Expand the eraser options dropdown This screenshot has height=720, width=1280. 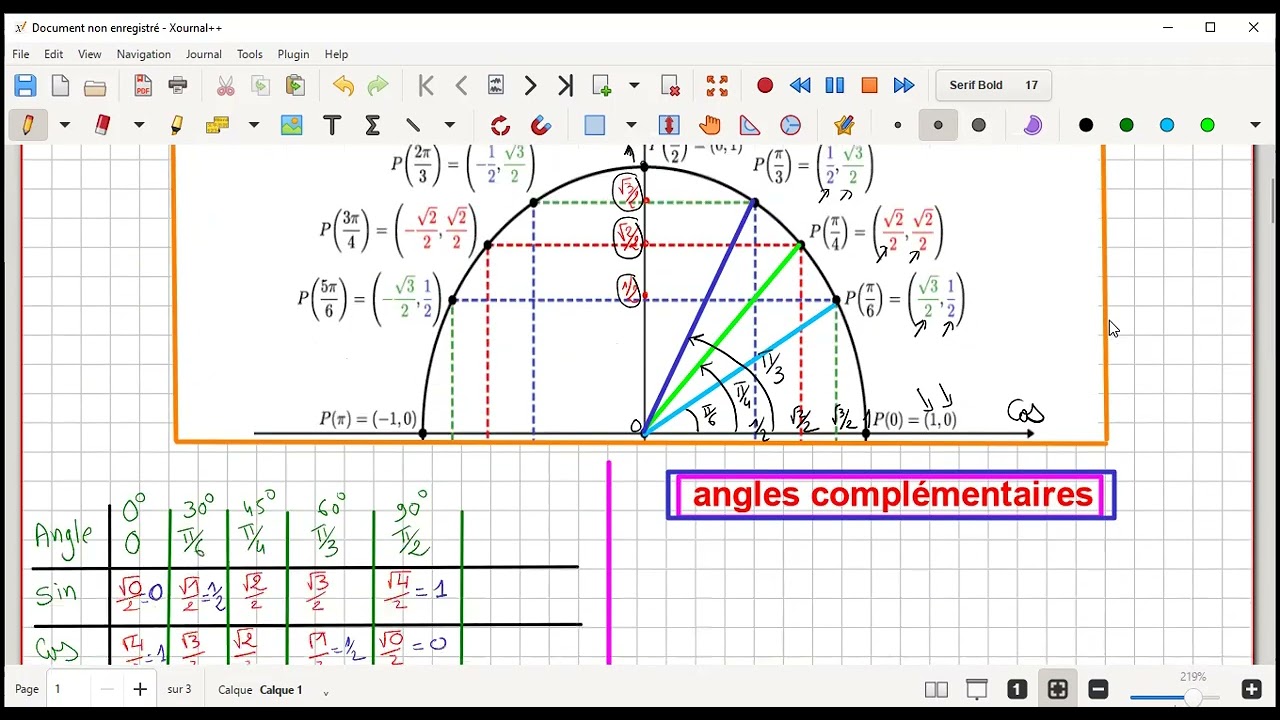click(139, 125)
